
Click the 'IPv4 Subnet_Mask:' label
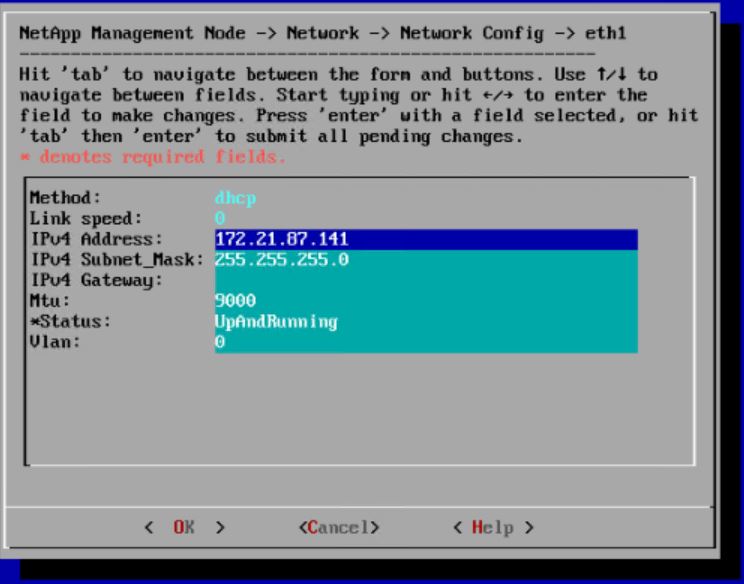(x=117, y=260)
